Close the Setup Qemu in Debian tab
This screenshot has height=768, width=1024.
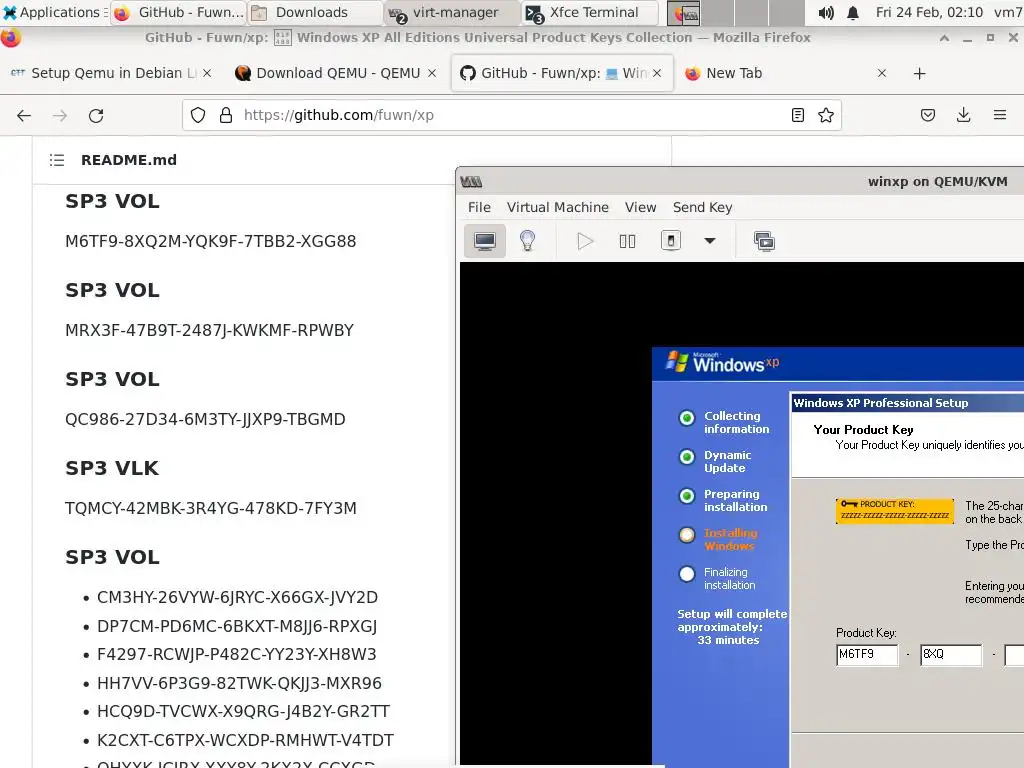point(207,73)
